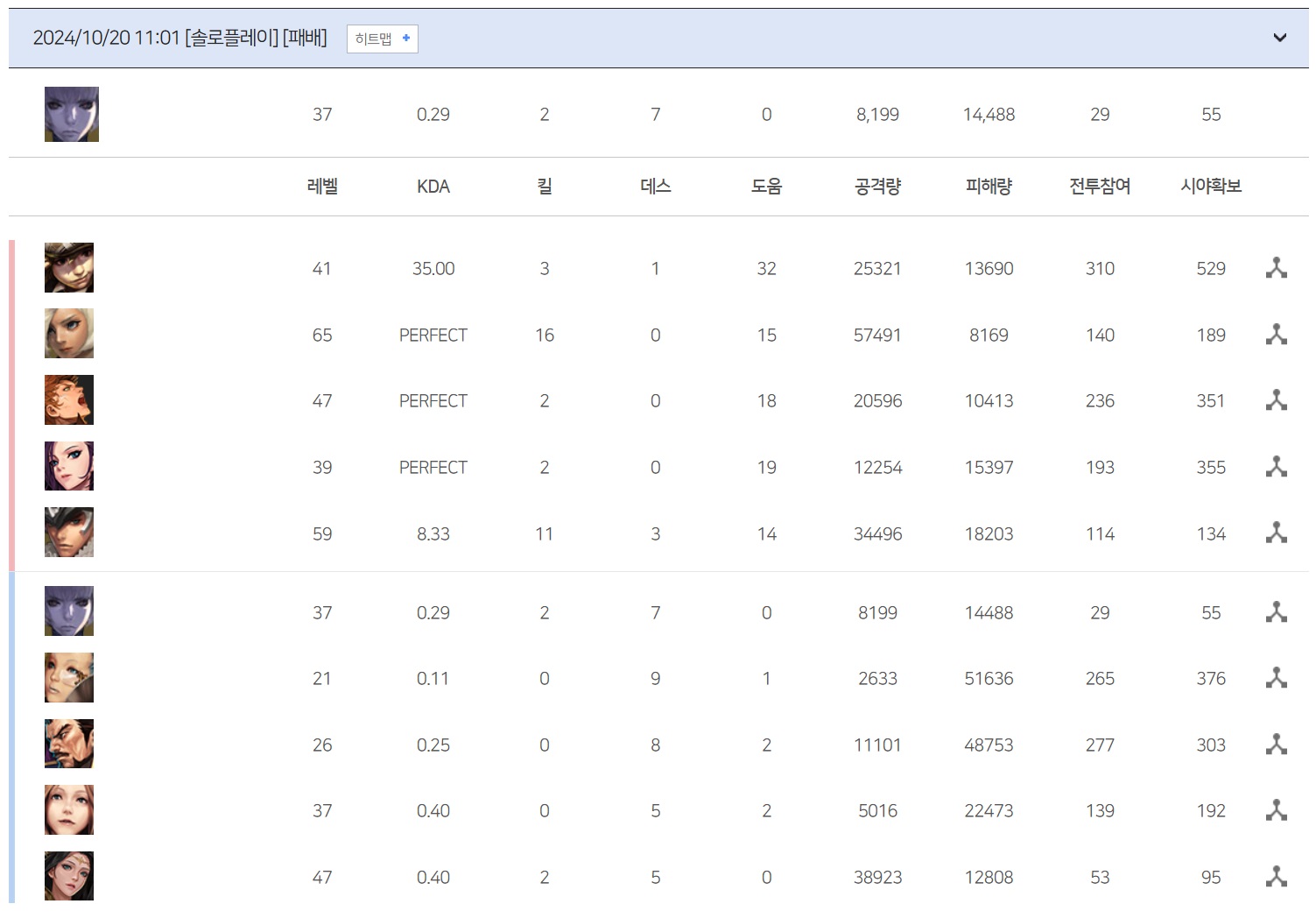Click the 0.25 KDA value
Viewport: 1316px width, 918px height.
(x=433, y=745)
